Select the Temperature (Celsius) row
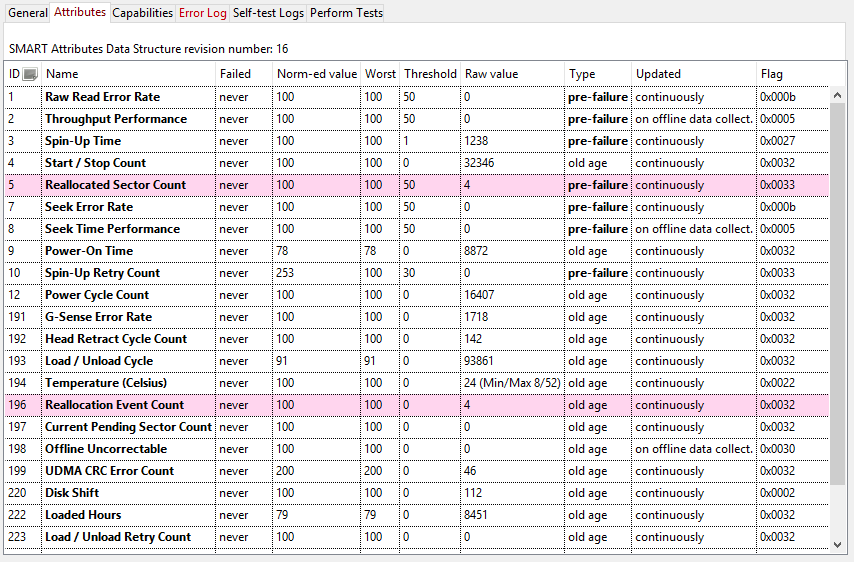The height and width of the screenshot is (562, 854). [105, 383]
